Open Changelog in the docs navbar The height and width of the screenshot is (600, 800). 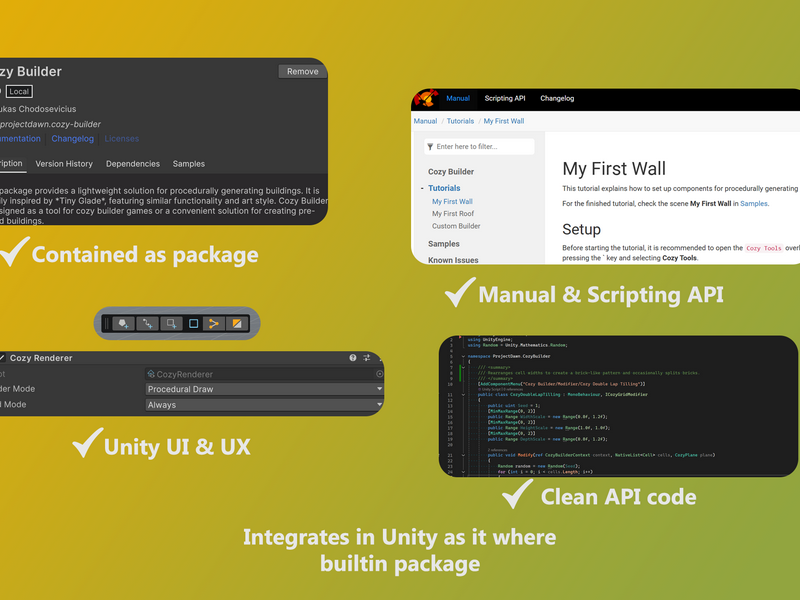pos(557,98)
